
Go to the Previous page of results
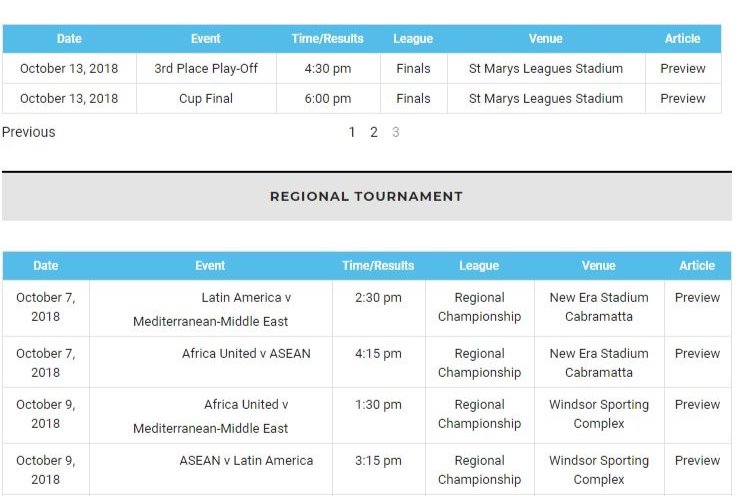(29, 132)
